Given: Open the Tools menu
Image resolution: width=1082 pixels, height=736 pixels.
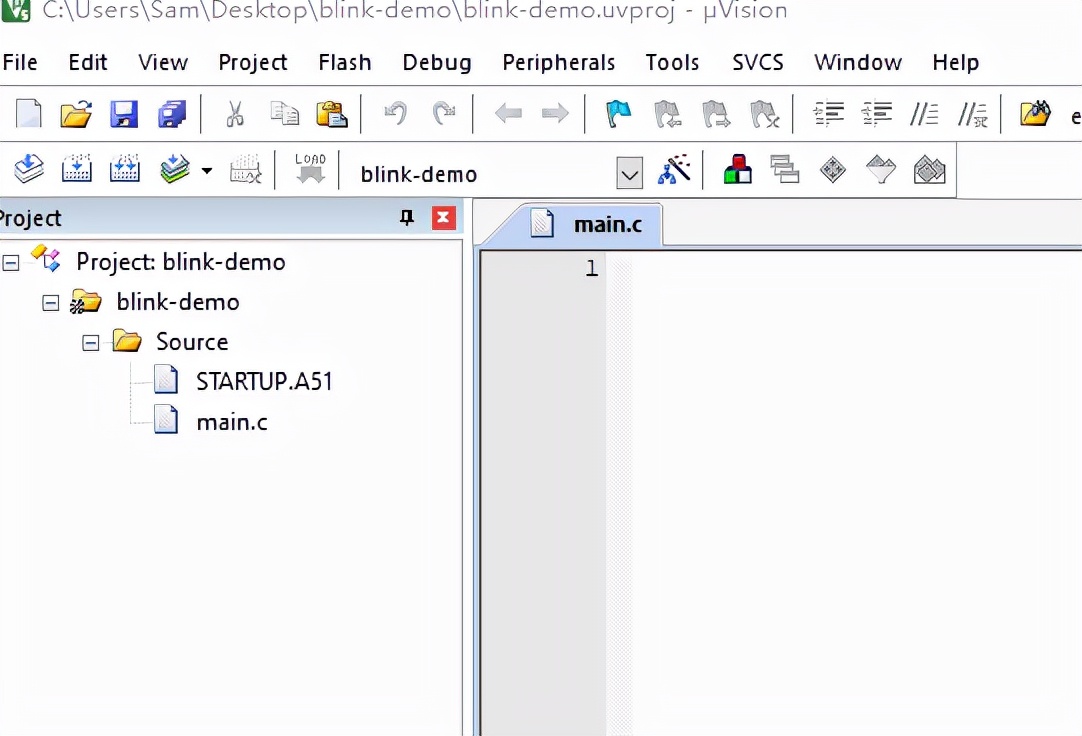Looking at the screenshot, I should pos(672,63).
